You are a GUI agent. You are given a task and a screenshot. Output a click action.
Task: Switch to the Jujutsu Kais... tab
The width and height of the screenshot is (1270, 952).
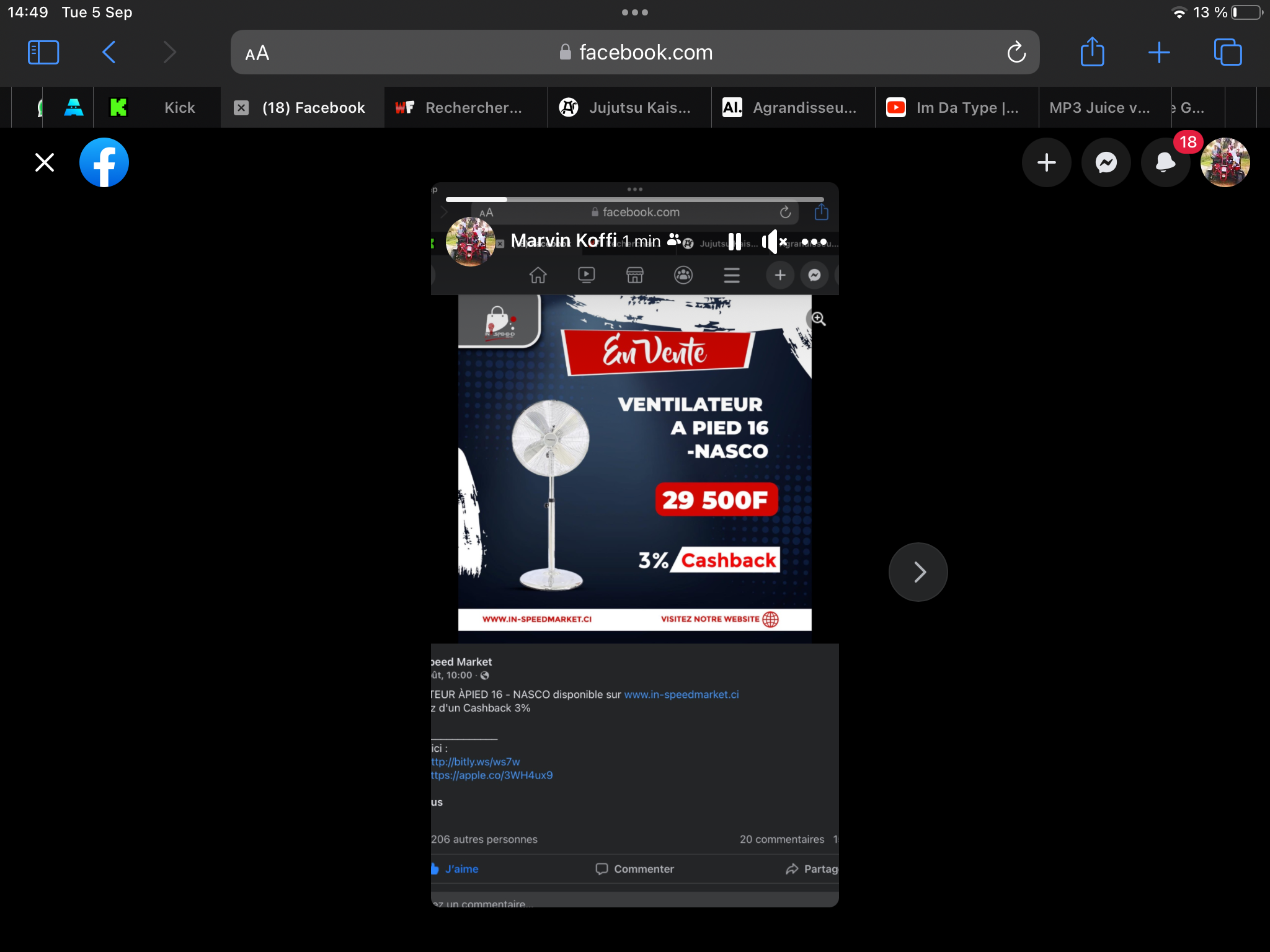pos(629,108)
